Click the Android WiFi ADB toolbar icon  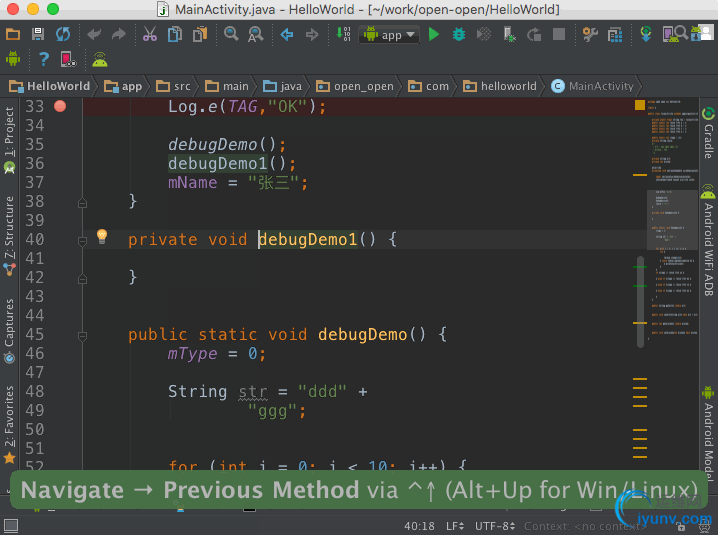(x=100, y=59)
